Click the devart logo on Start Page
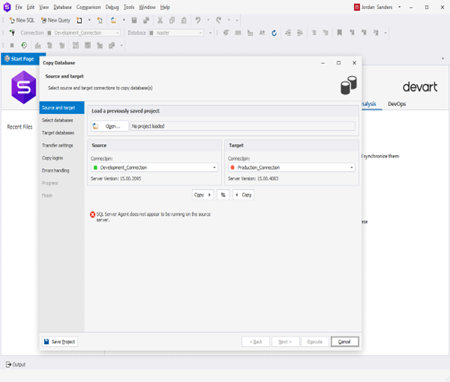450x382 pixels. coord(420,87)
